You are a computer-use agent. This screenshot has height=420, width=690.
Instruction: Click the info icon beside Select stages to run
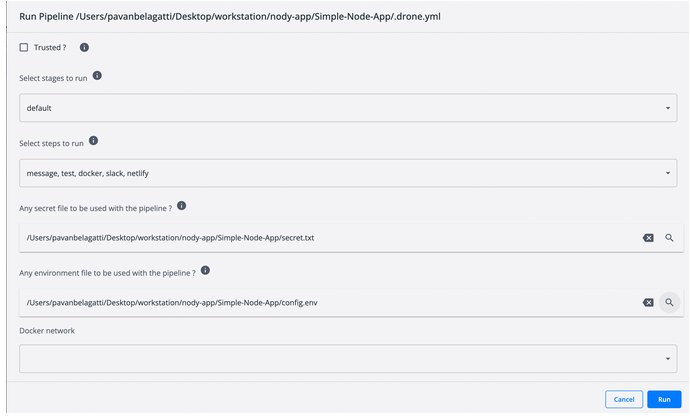97,76
